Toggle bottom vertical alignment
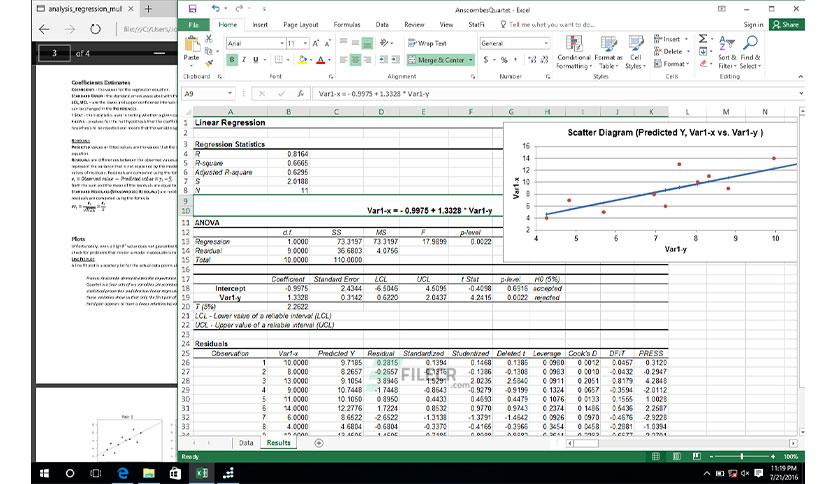 pyautogui.click(x=367, y=43)
